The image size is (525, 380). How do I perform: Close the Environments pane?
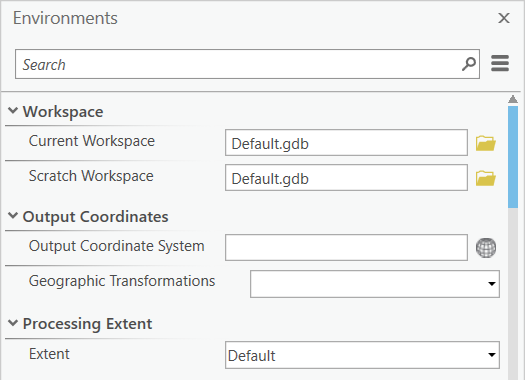[504, 18]
